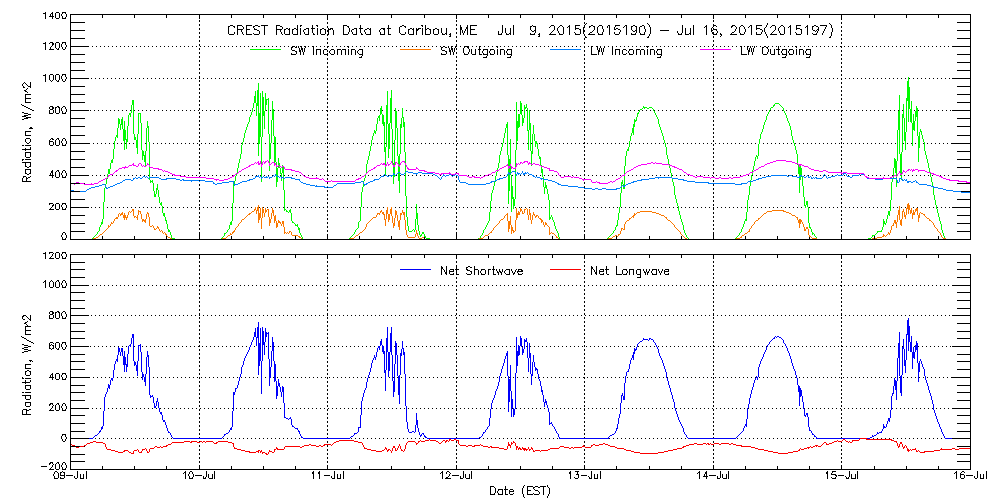Click the 16-Jul date tick label
The width and height of the screenshot is (1000, 500).
click(x=970, y=476)
